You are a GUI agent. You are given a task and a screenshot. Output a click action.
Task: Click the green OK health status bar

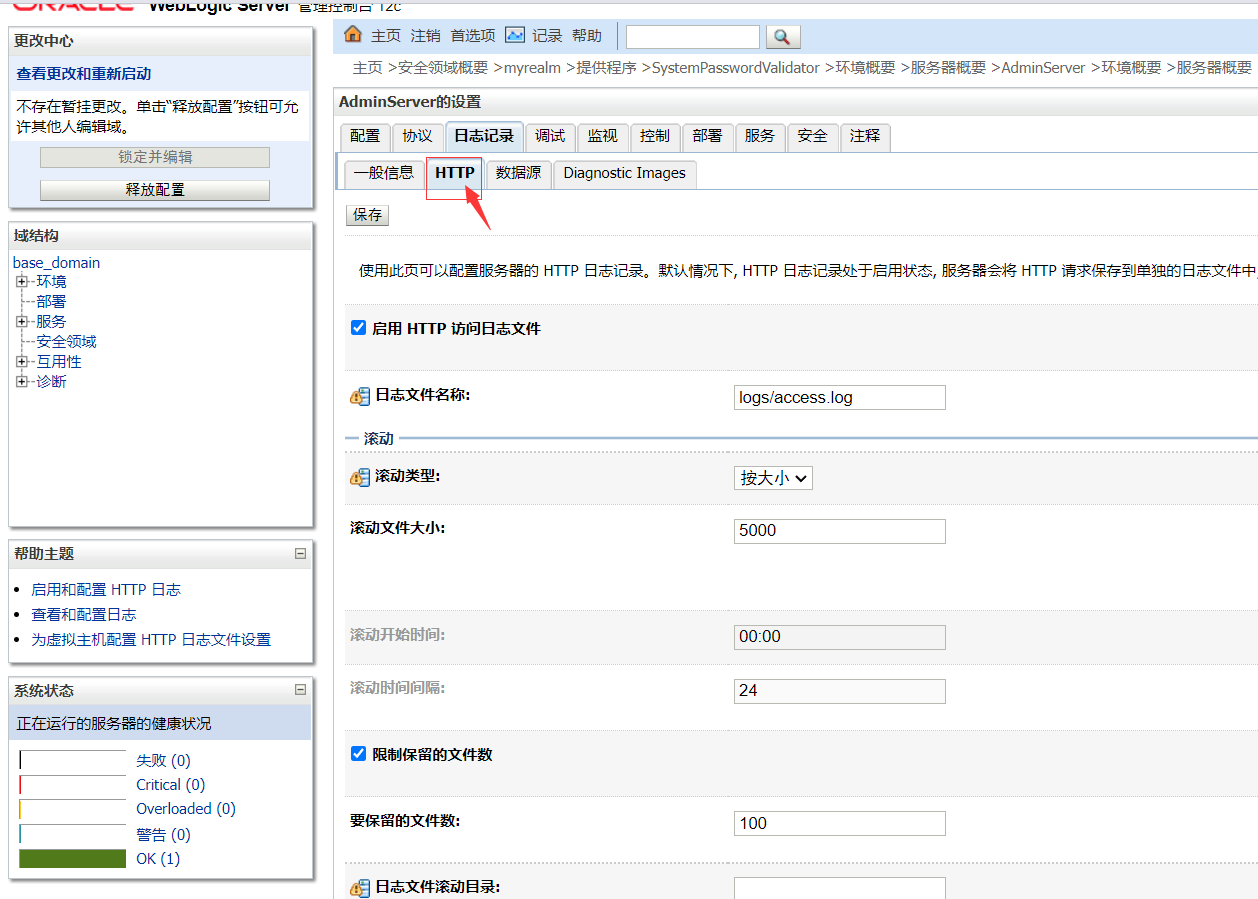pyautogui.click(x=72, y=858)
